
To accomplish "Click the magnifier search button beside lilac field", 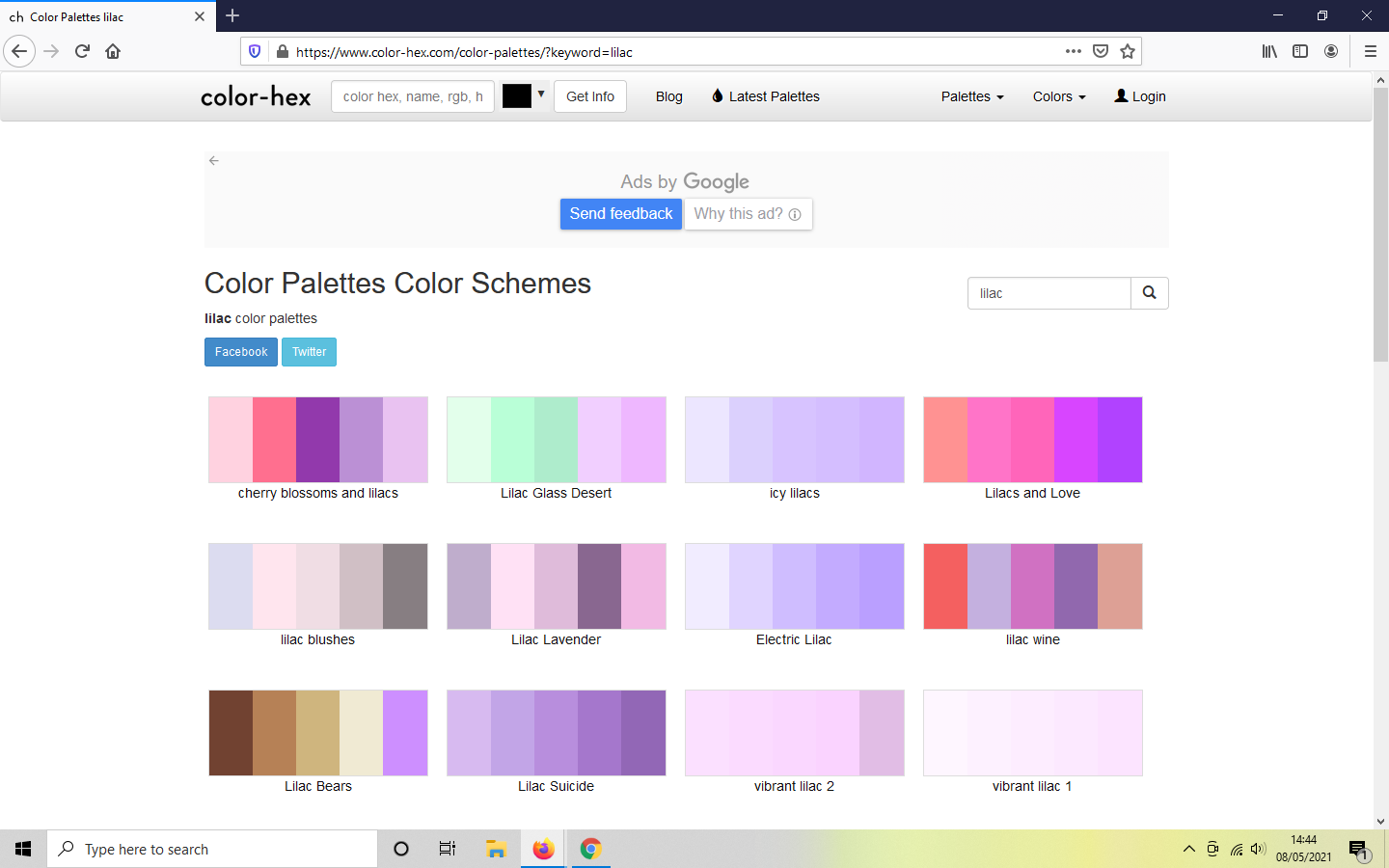I will (1149, 293).
